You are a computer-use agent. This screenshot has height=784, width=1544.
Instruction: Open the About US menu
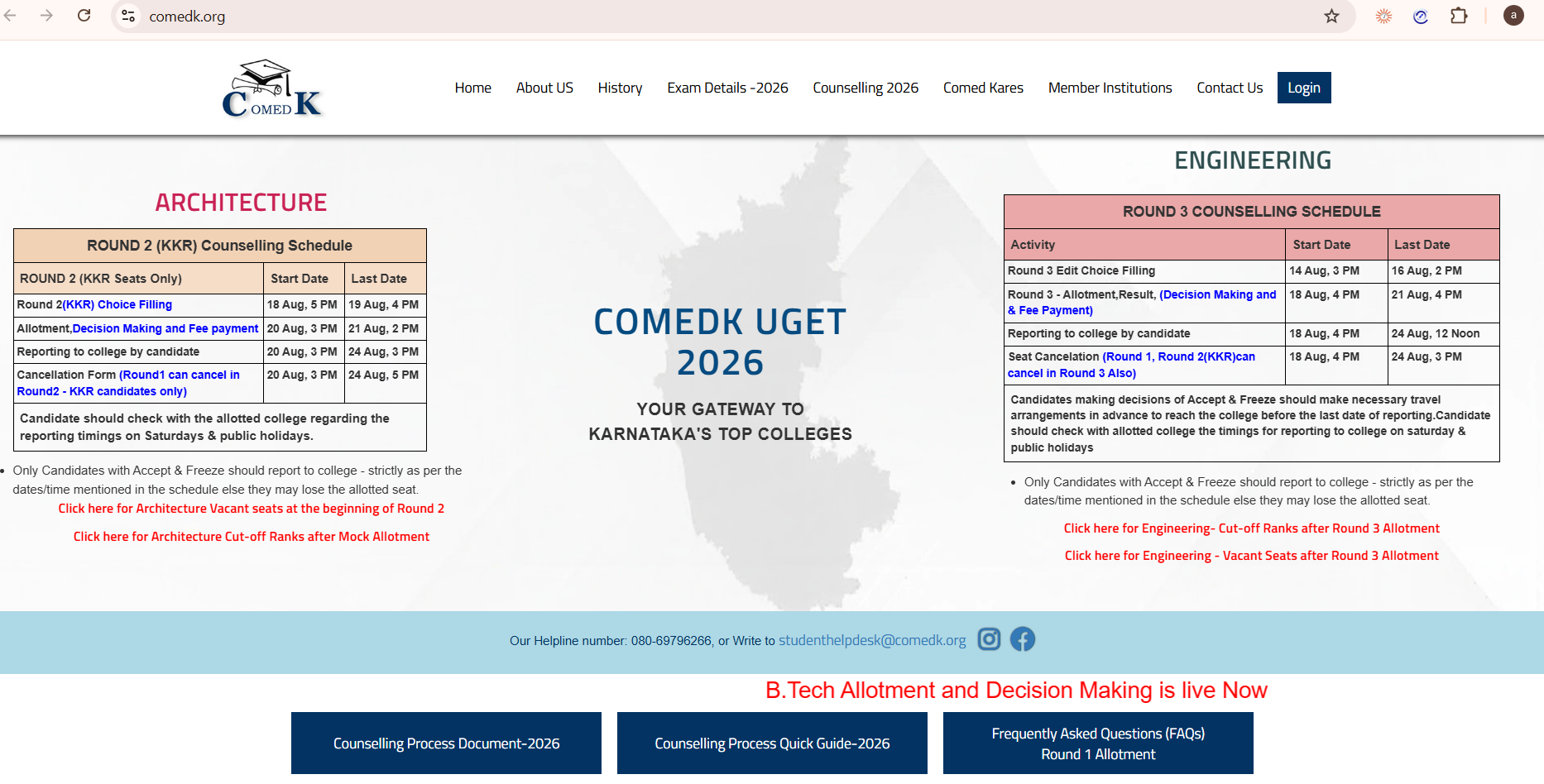[x=544, y=88]
